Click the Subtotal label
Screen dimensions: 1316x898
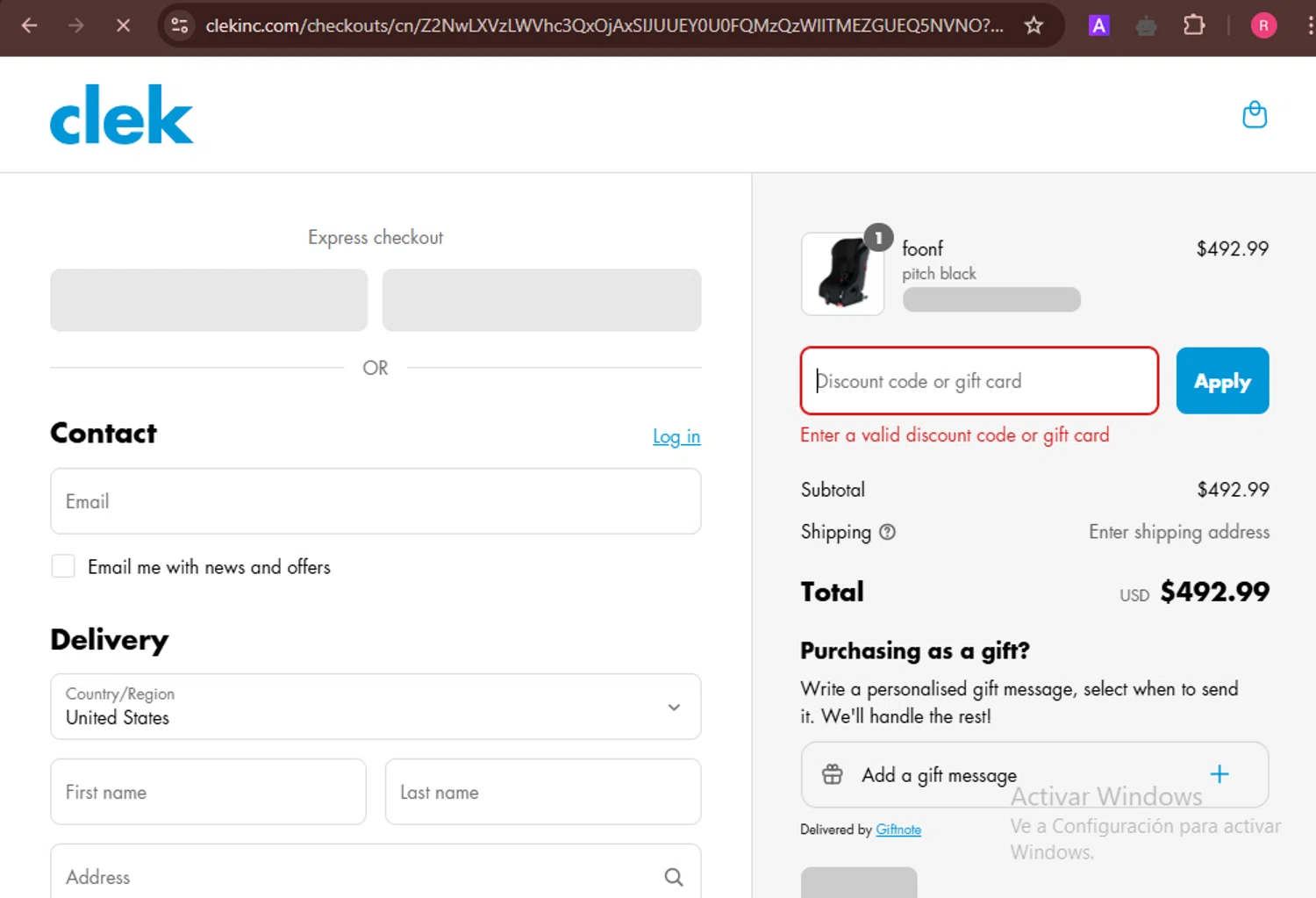click(833, 490)
